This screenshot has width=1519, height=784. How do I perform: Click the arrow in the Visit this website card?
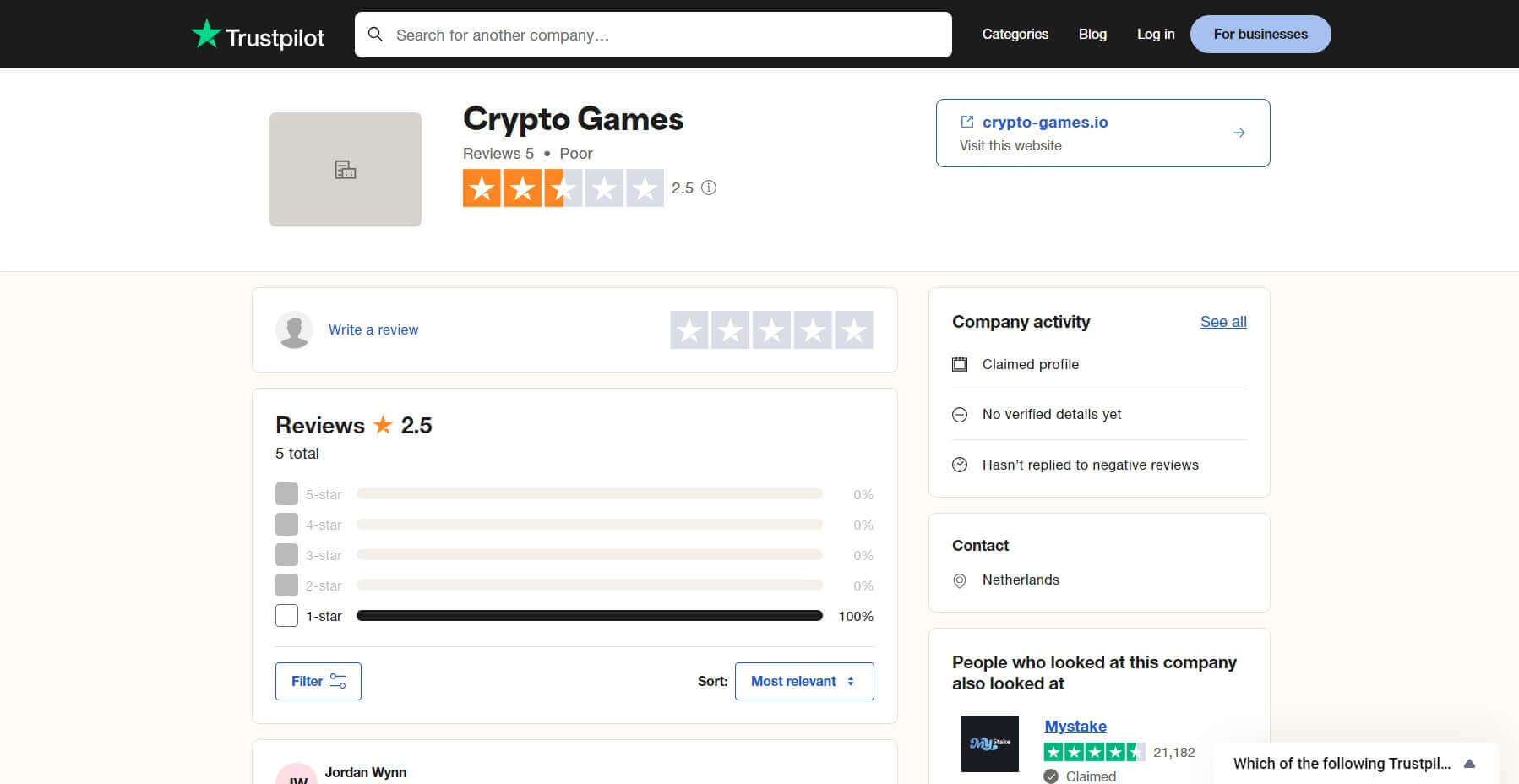pyautogui.click(x=1239, y=132)
